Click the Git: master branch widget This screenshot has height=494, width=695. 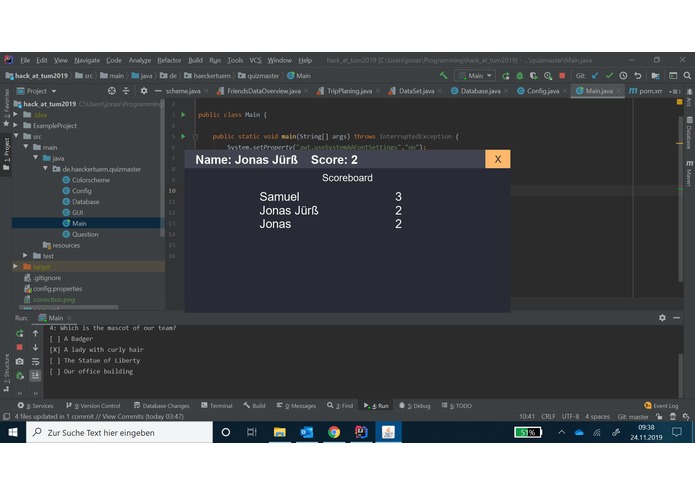[633, 417]
